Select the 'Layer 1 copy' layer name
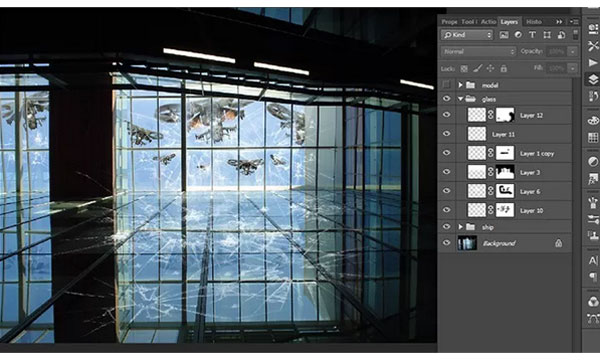Viewport: 600px width, 362px height. [x=537, y=153]
